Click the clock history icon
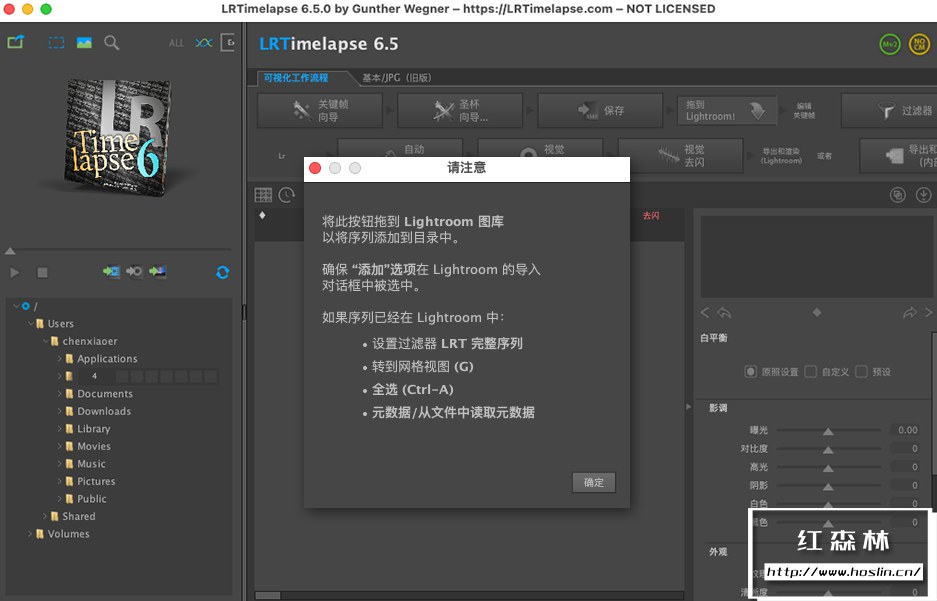 pyautogui.click(x=287, y=195)
